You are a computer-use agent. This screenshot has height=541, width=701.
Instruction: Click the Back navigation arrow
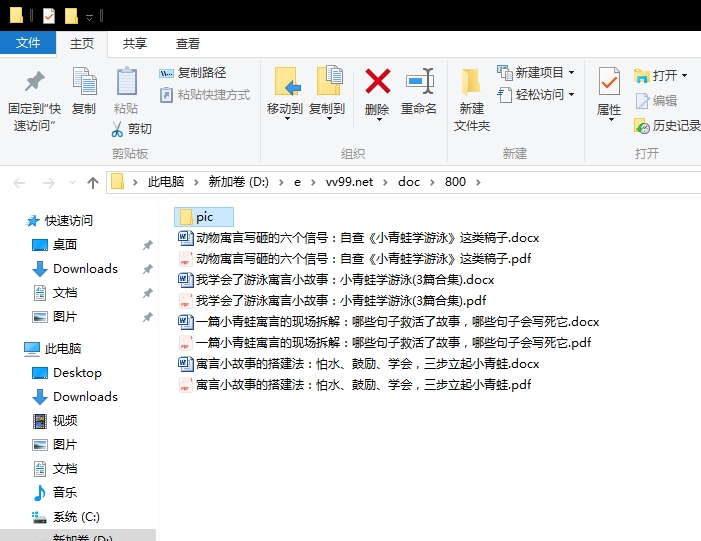(19, 182)
